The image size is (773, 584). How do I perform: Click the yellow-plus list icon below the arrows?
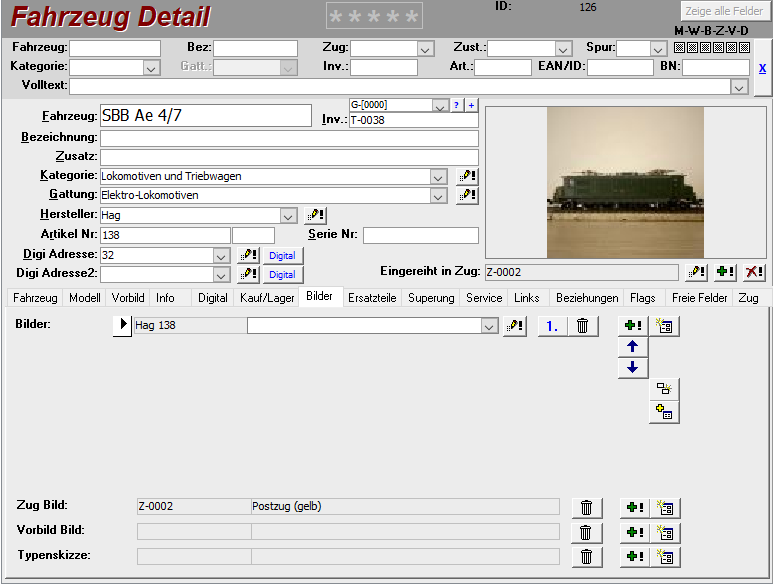664,412
